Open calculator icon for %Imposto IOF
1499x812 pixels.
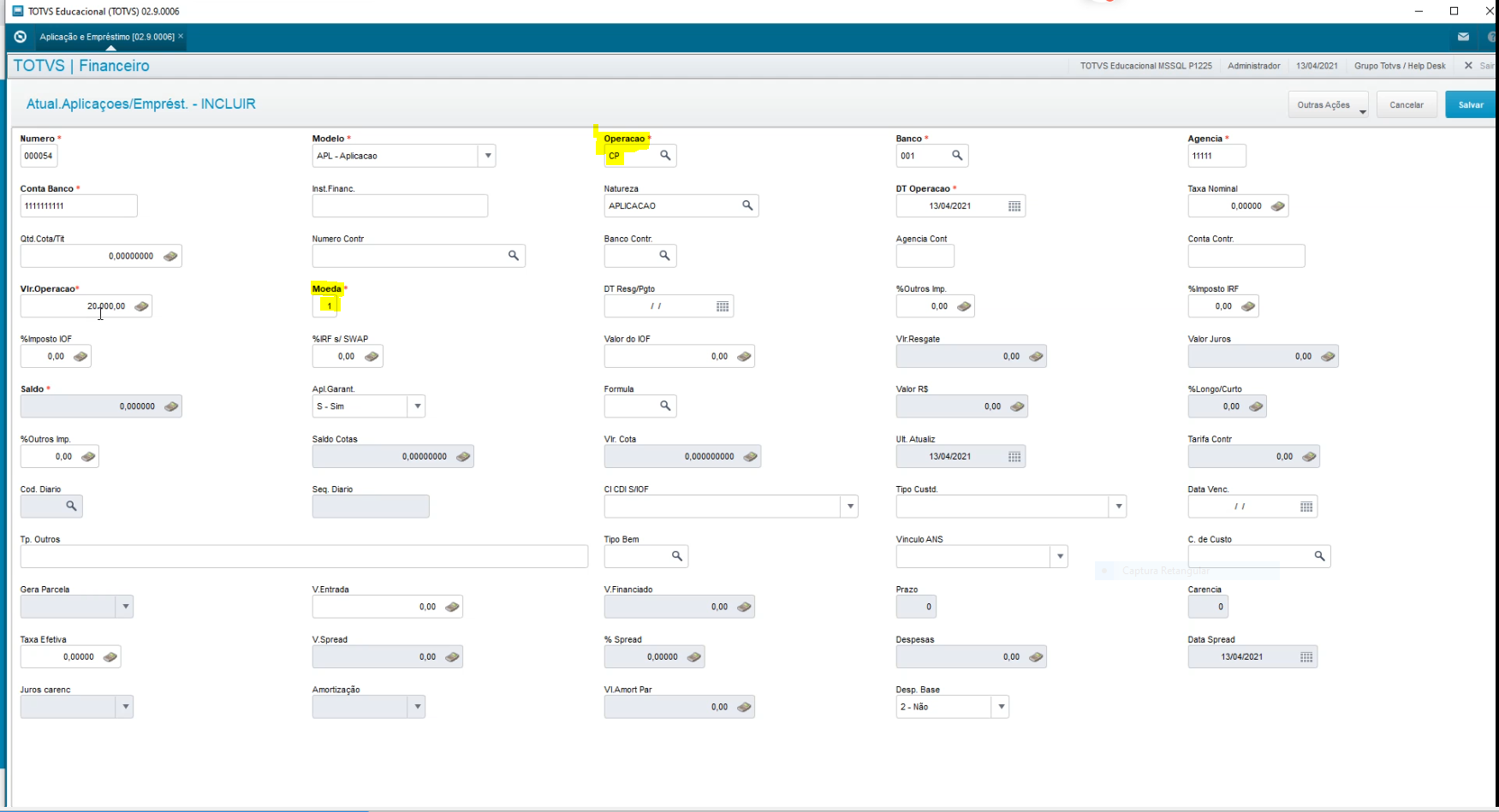pyautogui.click(x=80, y=357)
